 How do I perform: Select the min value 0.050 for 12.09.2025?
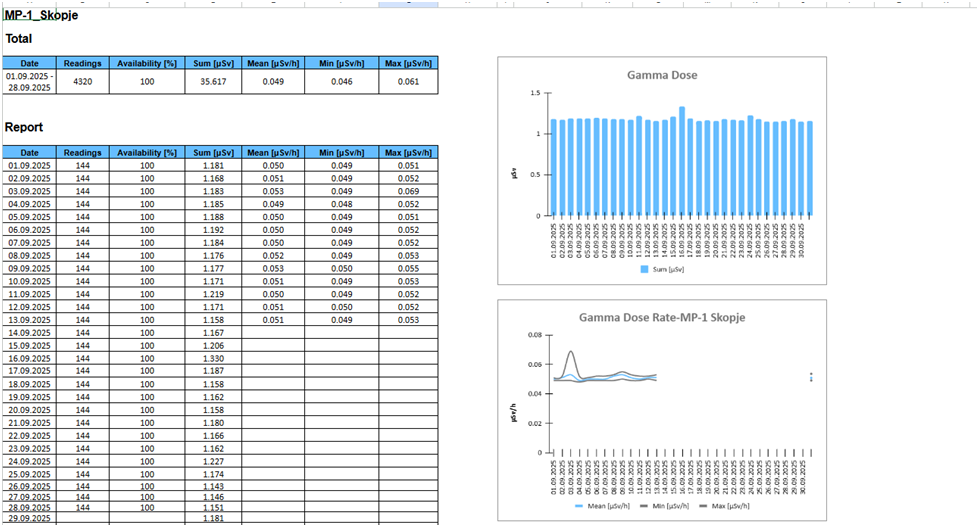tap(342, 307)
